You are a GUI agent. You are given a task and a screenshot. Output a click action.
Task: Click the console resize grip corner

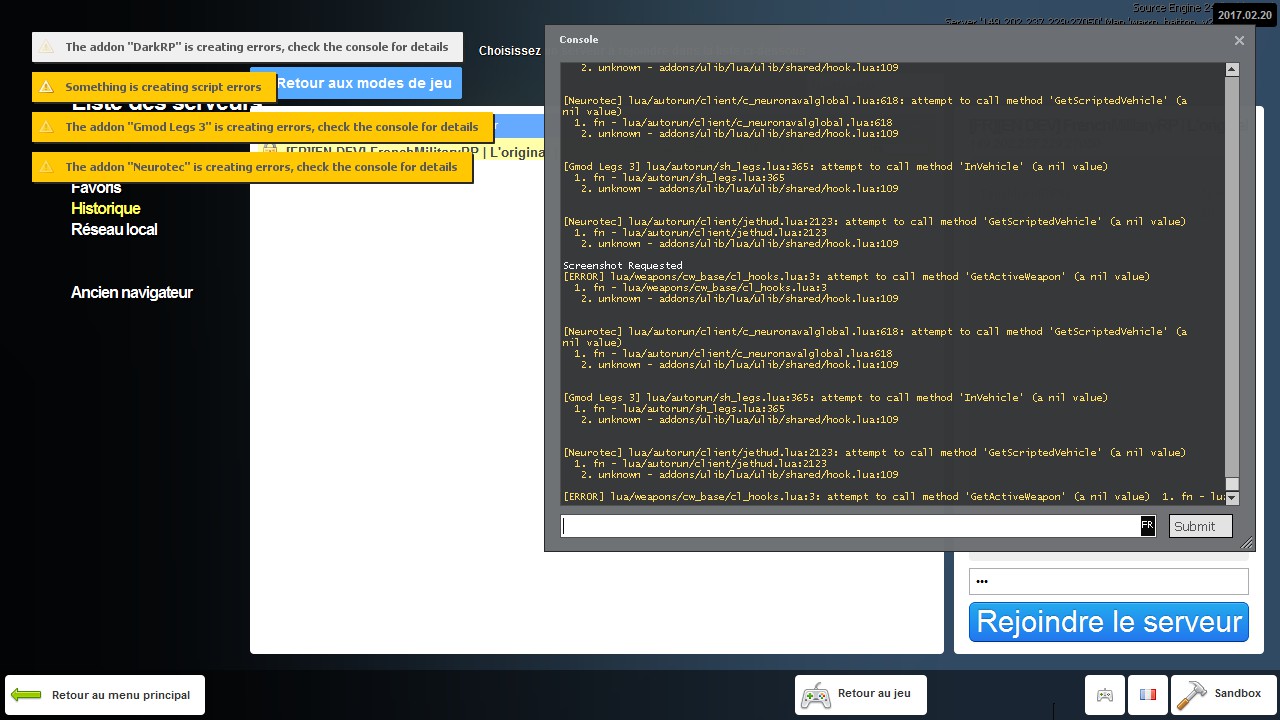tap(1246, 543)
